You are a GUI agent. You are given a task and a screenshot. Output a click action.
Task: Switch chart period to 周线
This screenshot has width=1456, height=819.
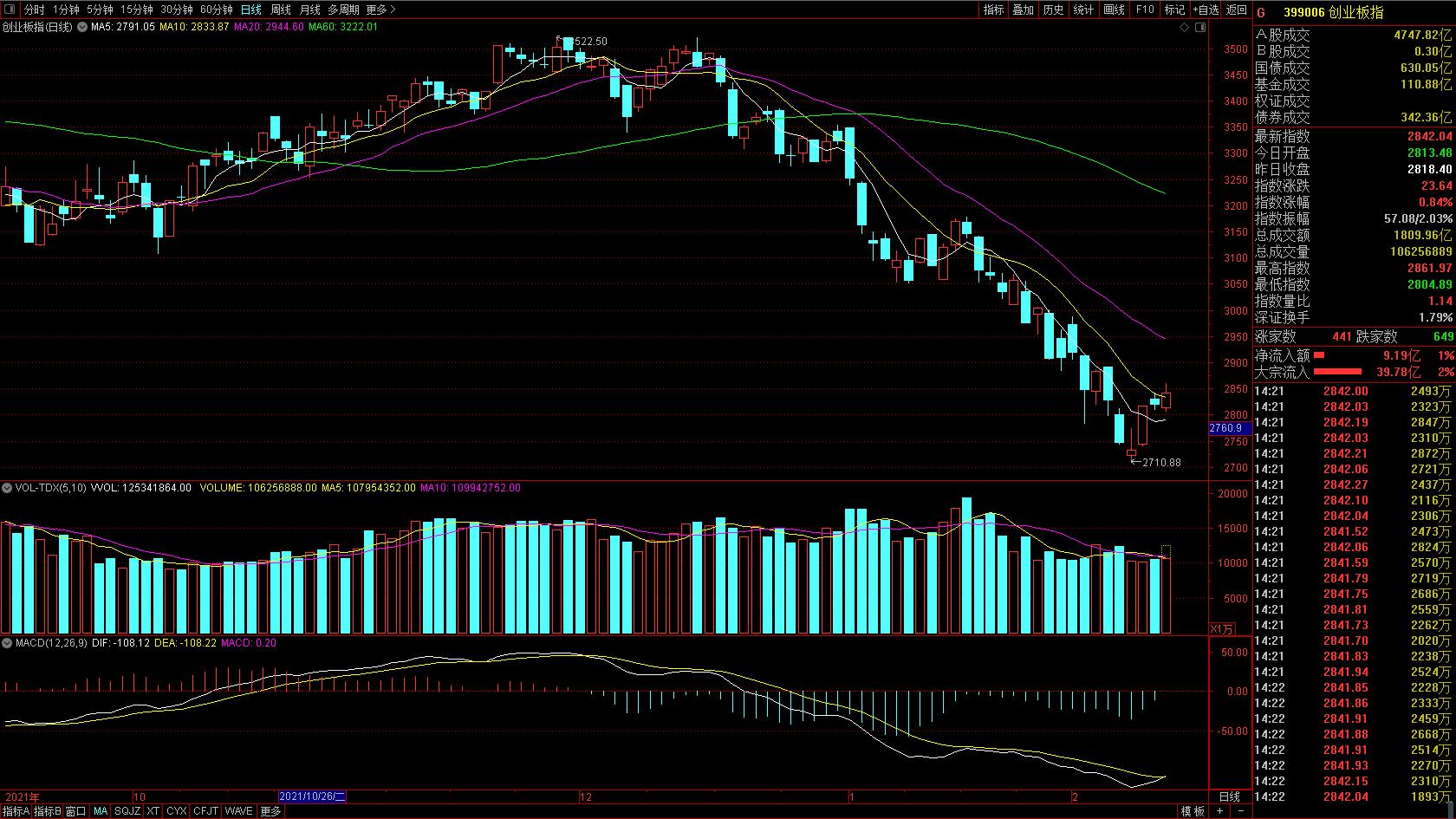click(x=281, y=10)
